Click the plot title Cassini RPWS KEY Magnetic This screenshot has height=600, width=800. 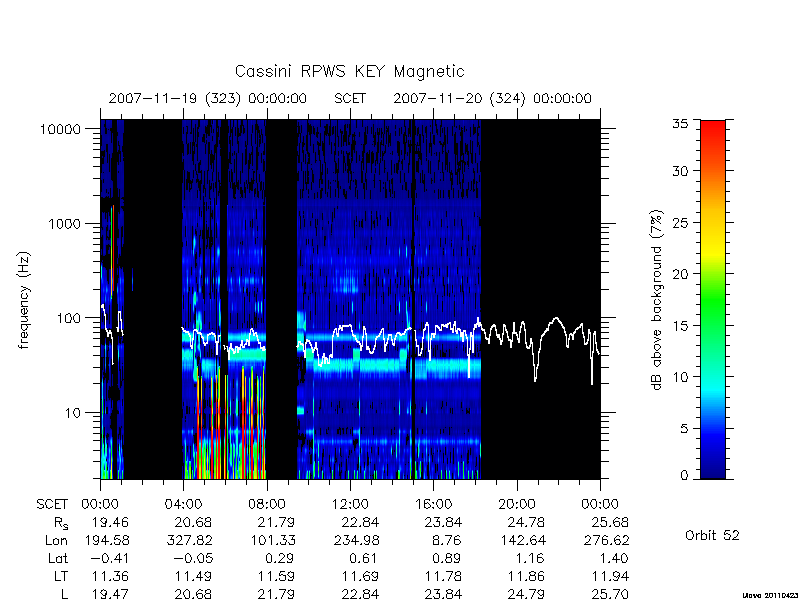[349, 71]
